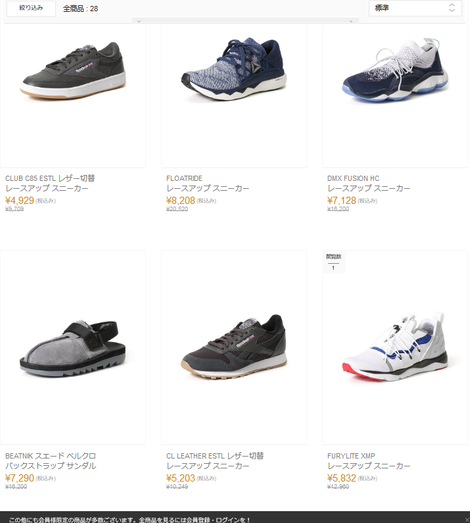Screen dimensions: 470x523
Task: Expand the 標準 sort order dropdown
Action: point(415,8)
